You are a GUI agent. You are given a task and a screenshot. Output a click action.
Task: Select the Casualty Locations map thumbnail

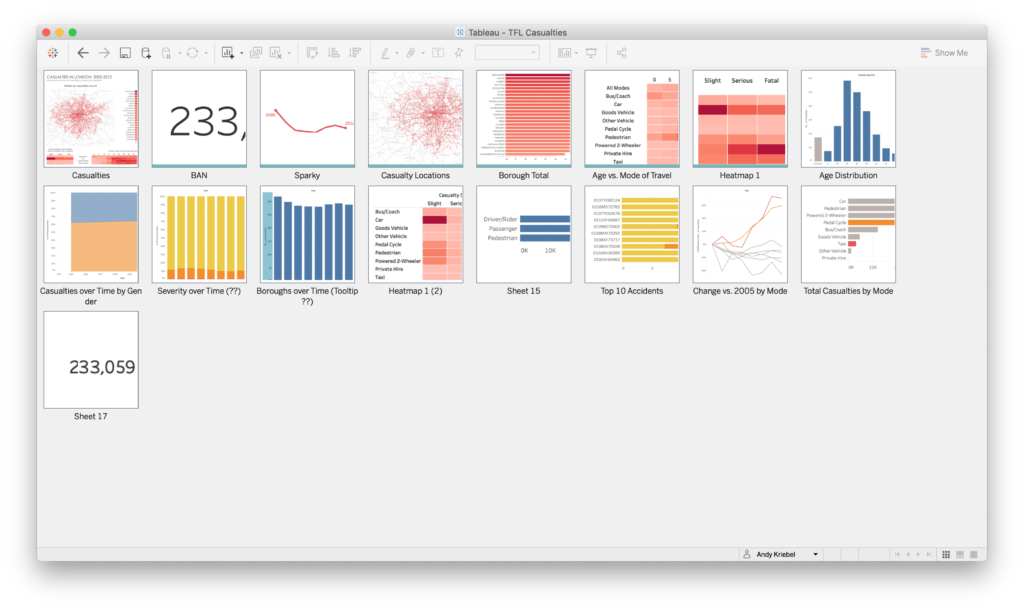[415, 119]
